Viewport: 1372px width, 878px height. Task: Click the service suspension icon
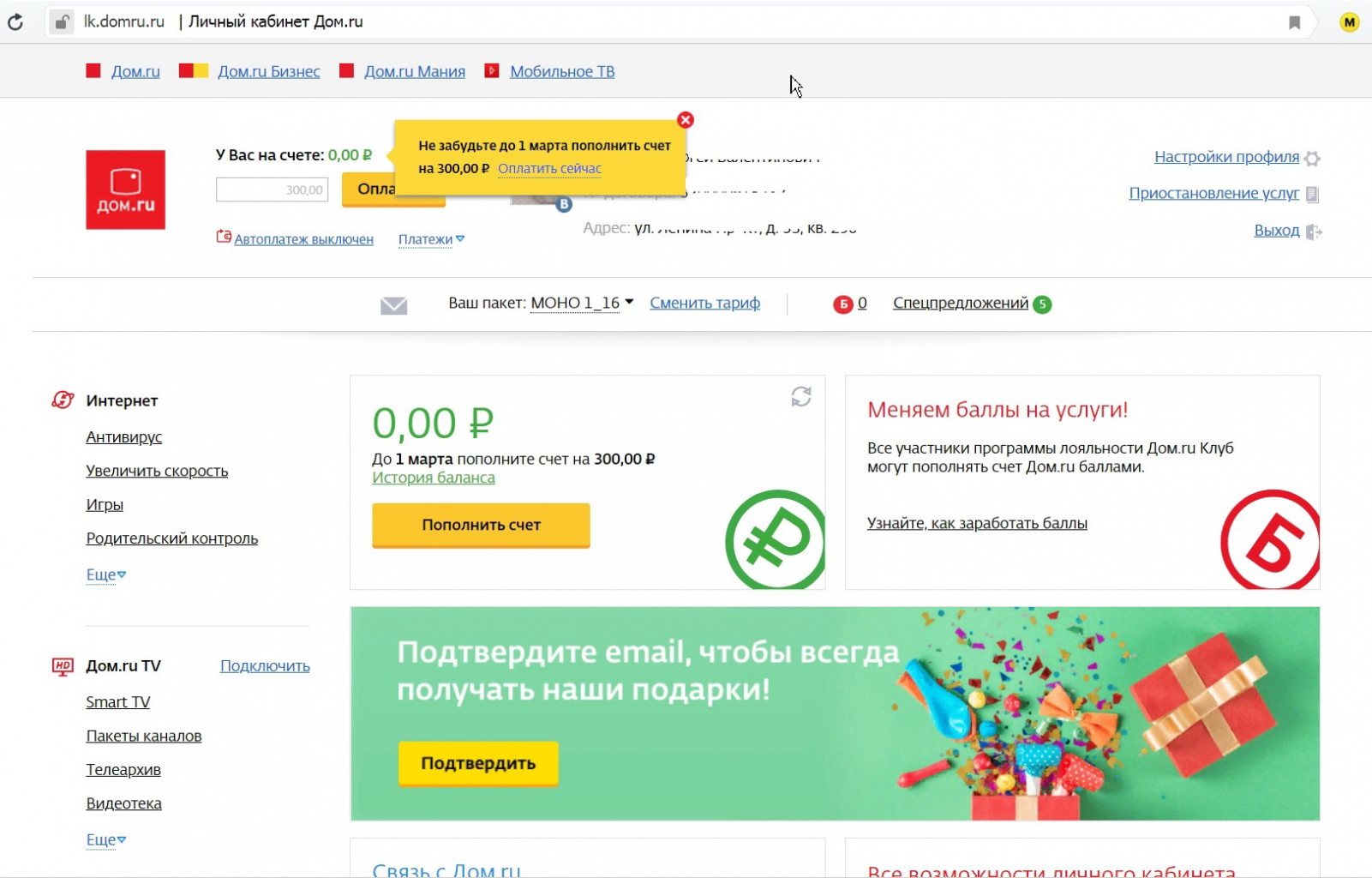pyautogui.click(x=1312, y=195)
